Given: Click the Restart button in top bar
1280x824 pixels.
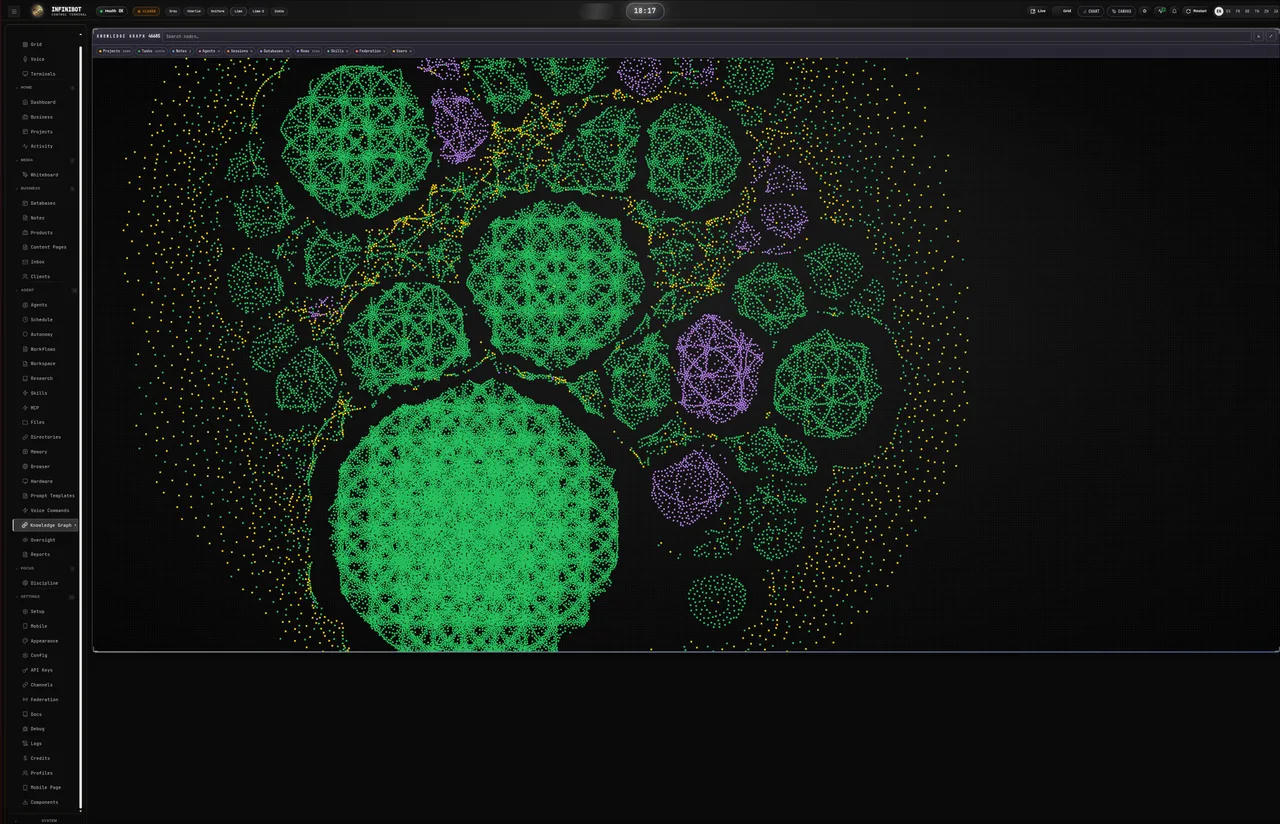Looking at the screenshot, I should [1196, 11].
